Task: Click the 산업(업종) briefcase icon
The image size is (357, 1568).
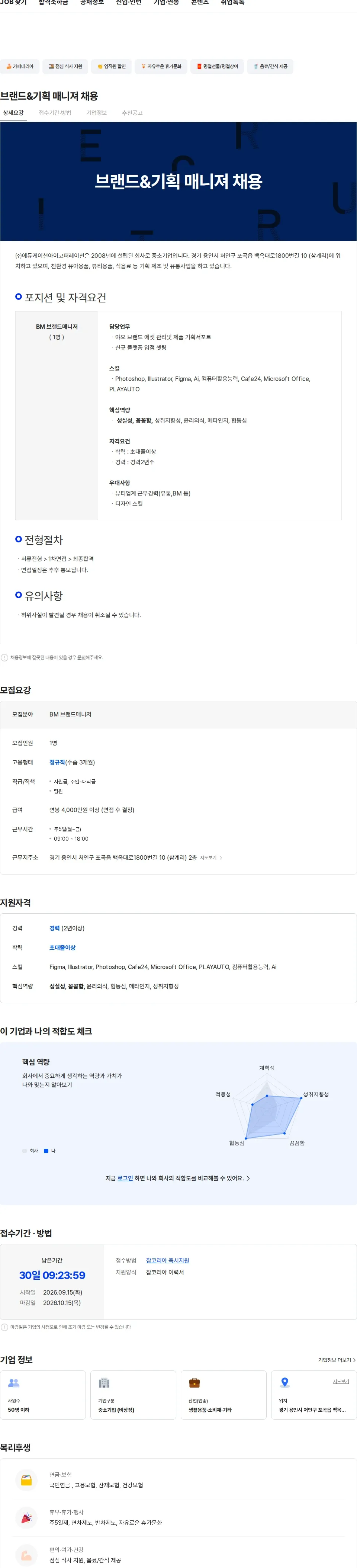Action: pyautogui.click(x=194, y=1383)
